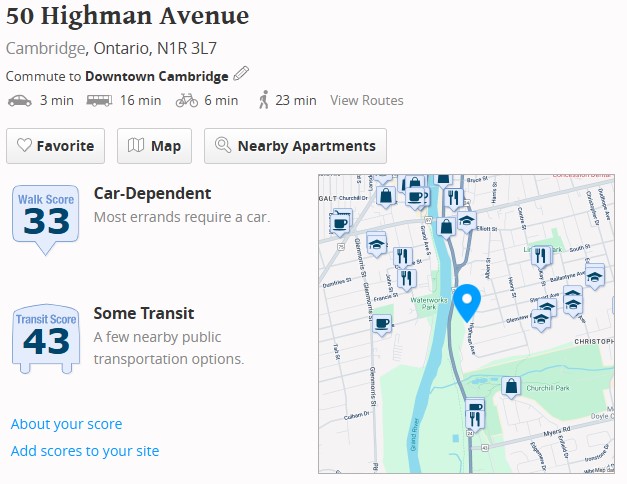This screenshot has height=484, width=627.
Task: Follow the Cambridge city link
Action: 46,48
